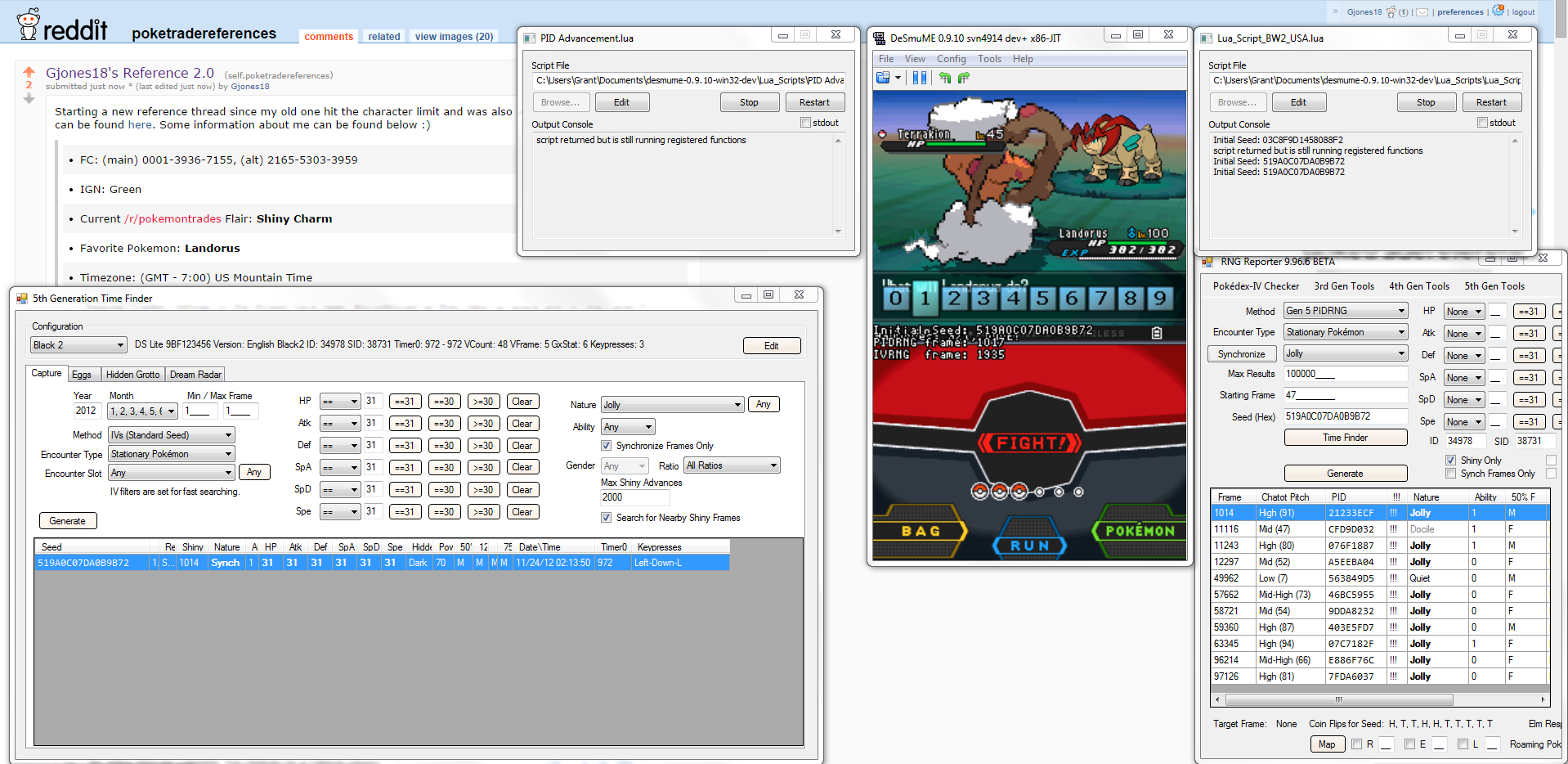Image resolution: width=1568 pixels, height=764 pixels.
Task: Click the rotate-right green arrow icon in DeSmuME
Action: coord(964,78)
